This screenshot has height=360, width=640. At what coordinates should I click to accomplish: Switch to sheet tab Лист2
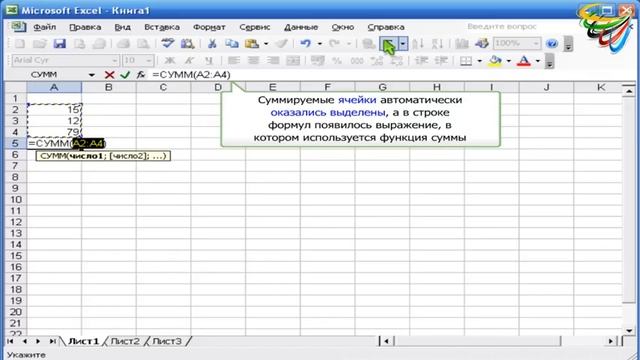[125, 341]
